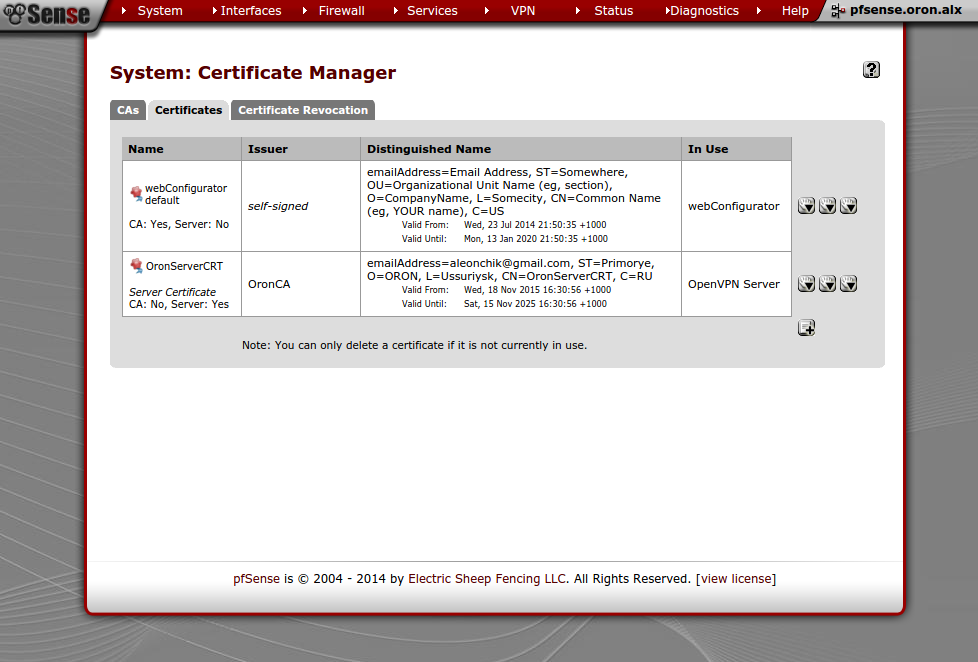Viewport: 978px width, 662px height.
Task: Open the Services menu
Action: tap(432, 11)
